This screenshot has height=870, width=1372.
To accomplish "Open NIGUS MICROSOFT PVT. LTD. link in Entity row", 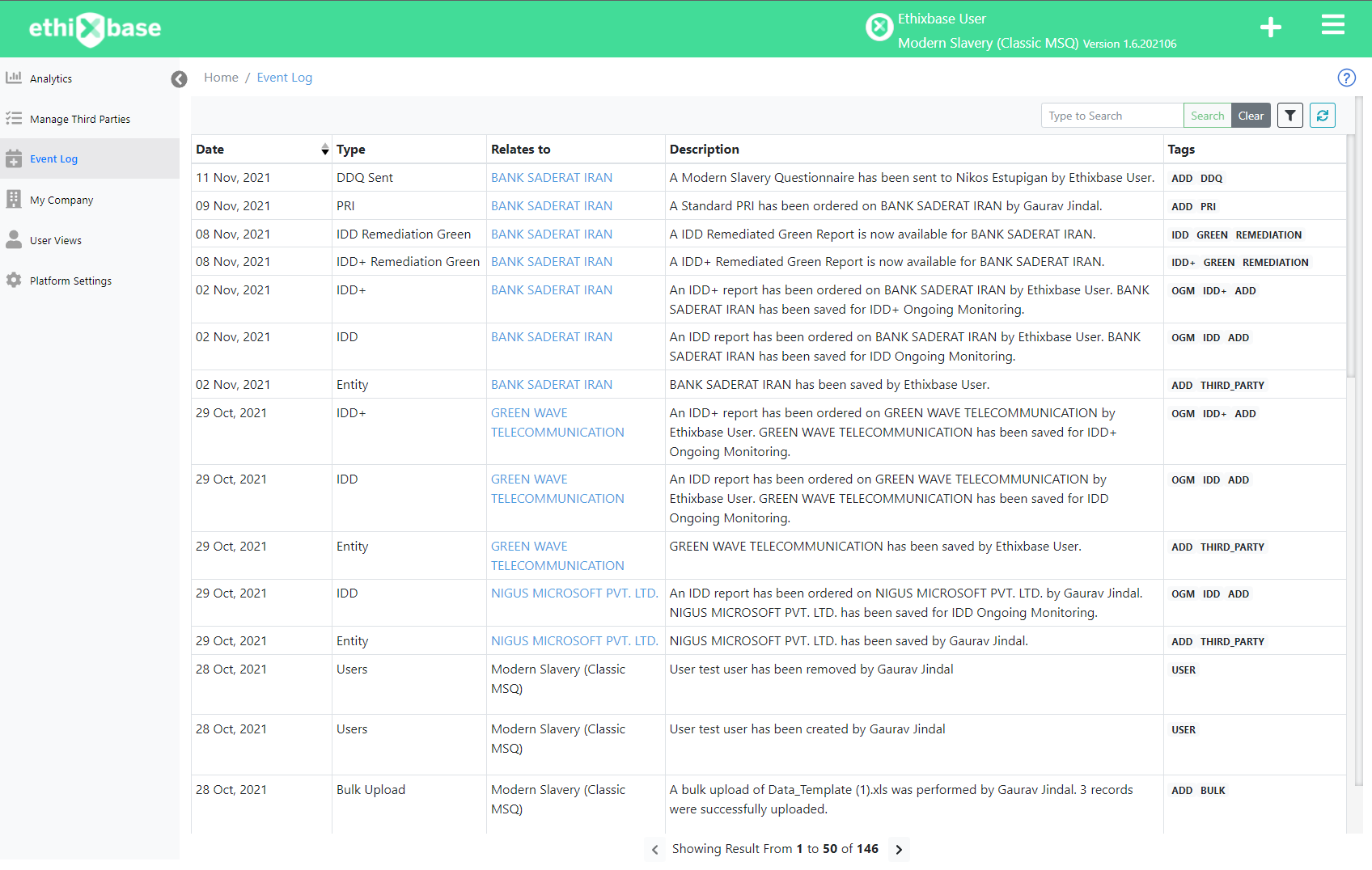I will click(574, 641).
